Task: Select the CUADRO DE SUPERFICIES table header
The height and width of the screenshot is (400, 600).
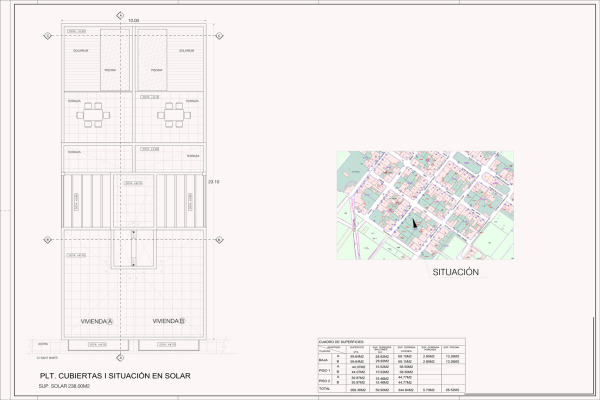Action: click(342, 341)
